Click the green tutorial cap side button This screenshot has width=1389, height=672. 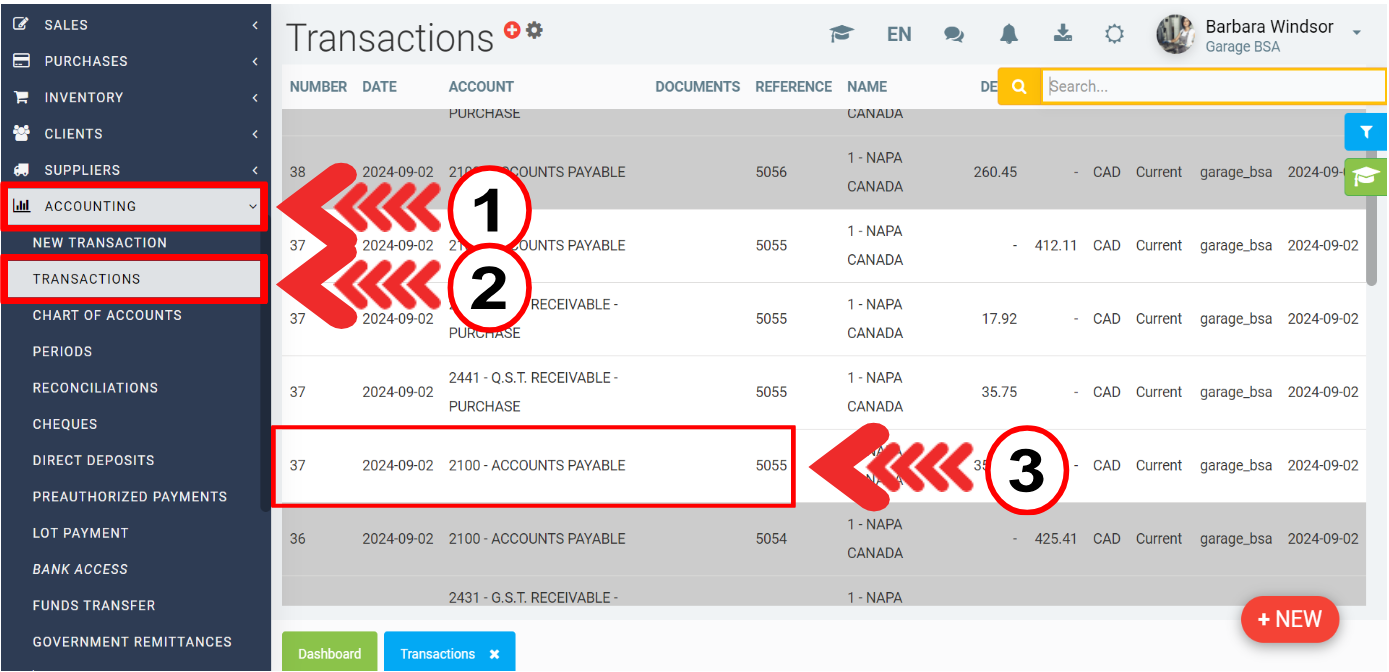(1365, 177)
